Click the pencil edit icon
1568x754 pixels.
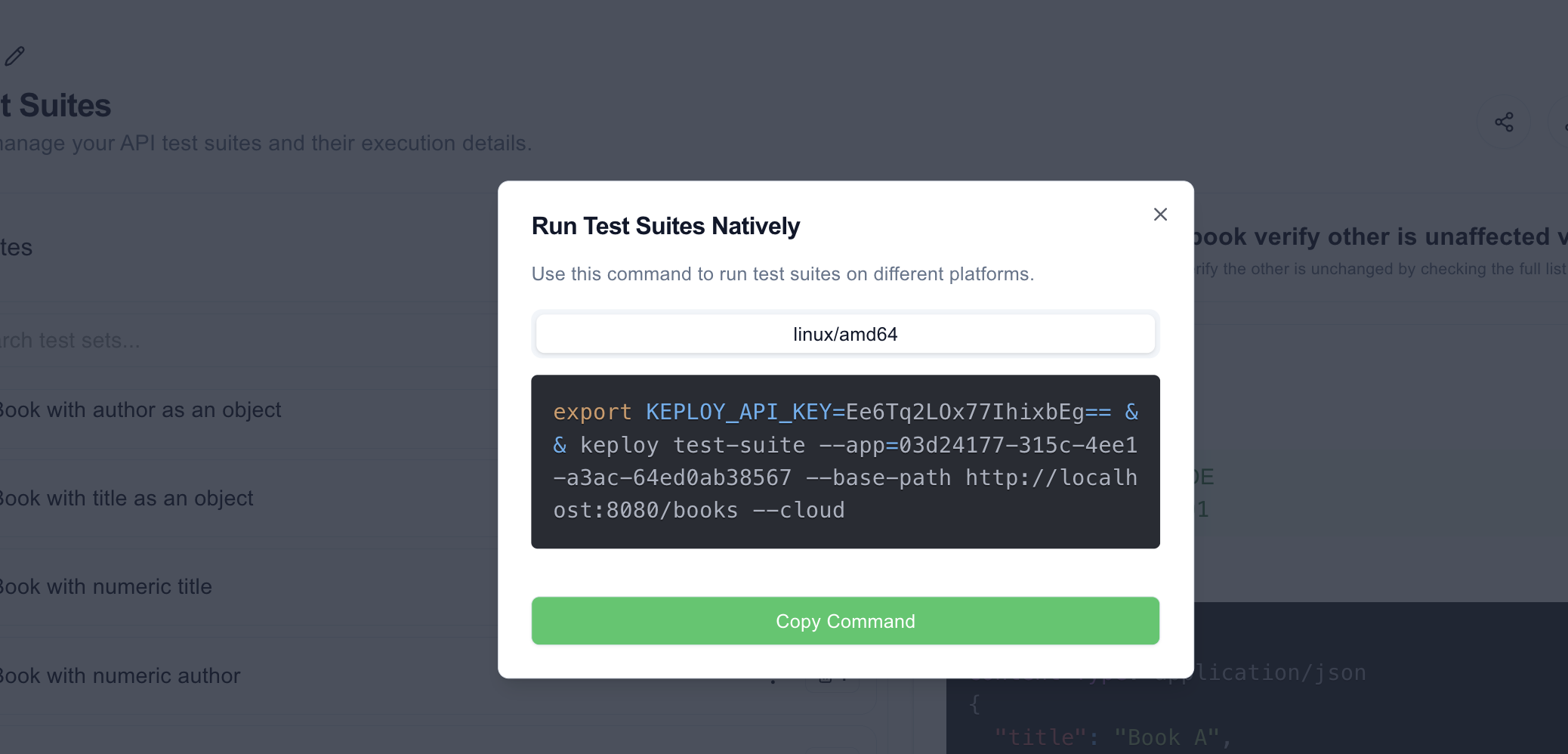tap(15, 56)
